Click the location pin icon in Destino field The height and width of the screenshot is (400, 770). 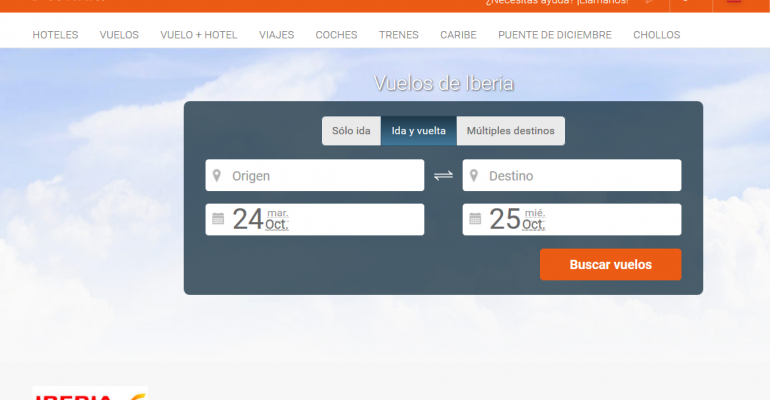pyautogui.click(x=474, y=175)
